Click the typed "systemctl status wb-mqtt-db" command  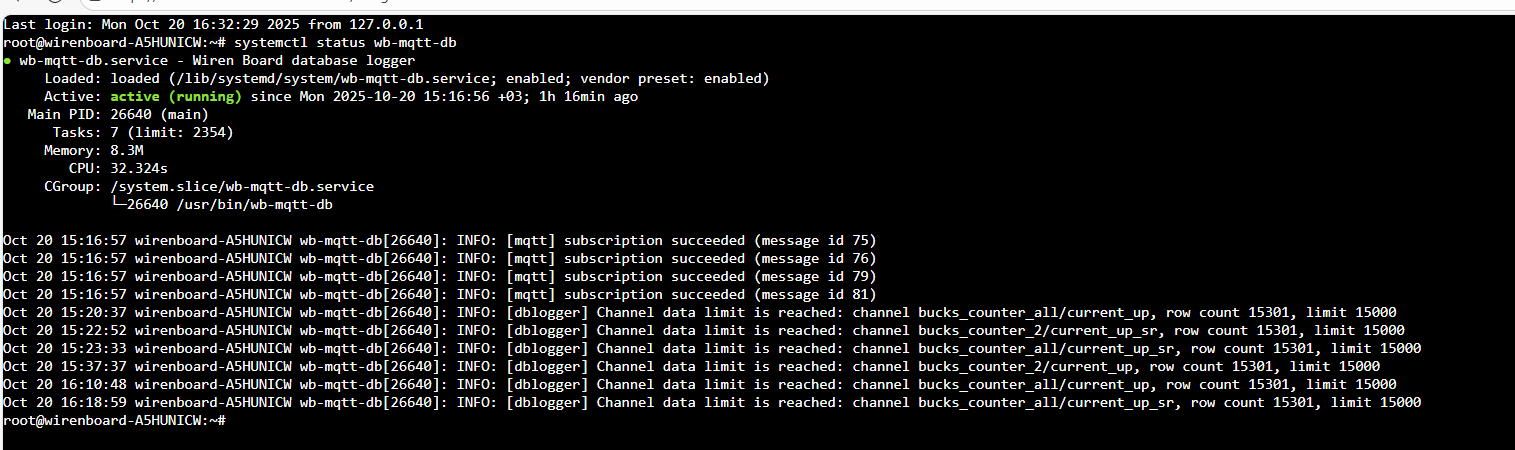346,43
